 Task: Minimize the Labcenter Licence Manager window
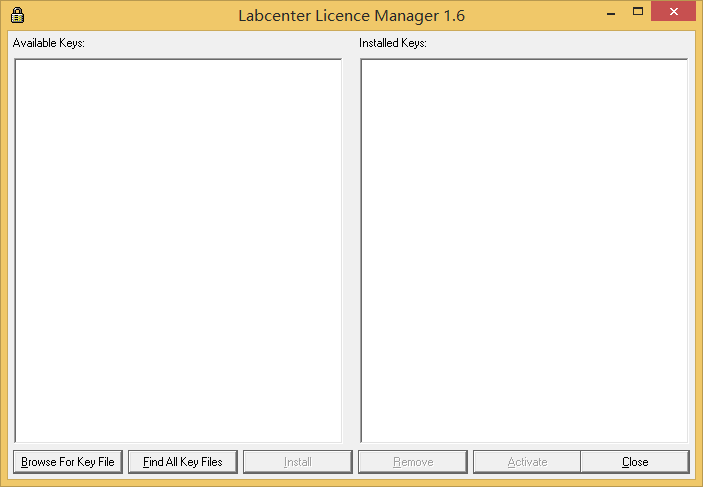tap(611, 12)
